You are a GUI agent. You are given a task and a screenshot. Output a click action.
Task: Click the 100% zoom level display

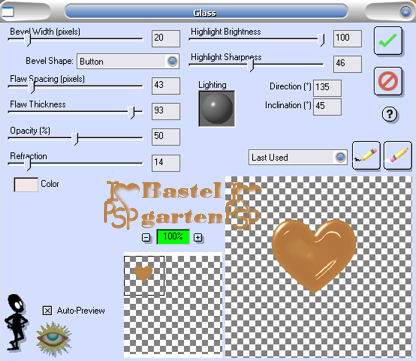click(173, 237)
